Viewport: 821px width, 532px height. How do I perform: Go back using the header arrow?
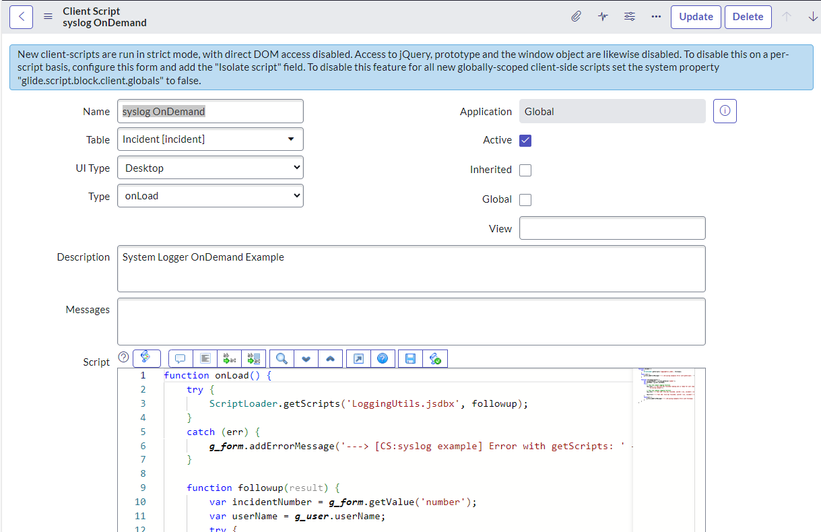[x=21, y=17]
